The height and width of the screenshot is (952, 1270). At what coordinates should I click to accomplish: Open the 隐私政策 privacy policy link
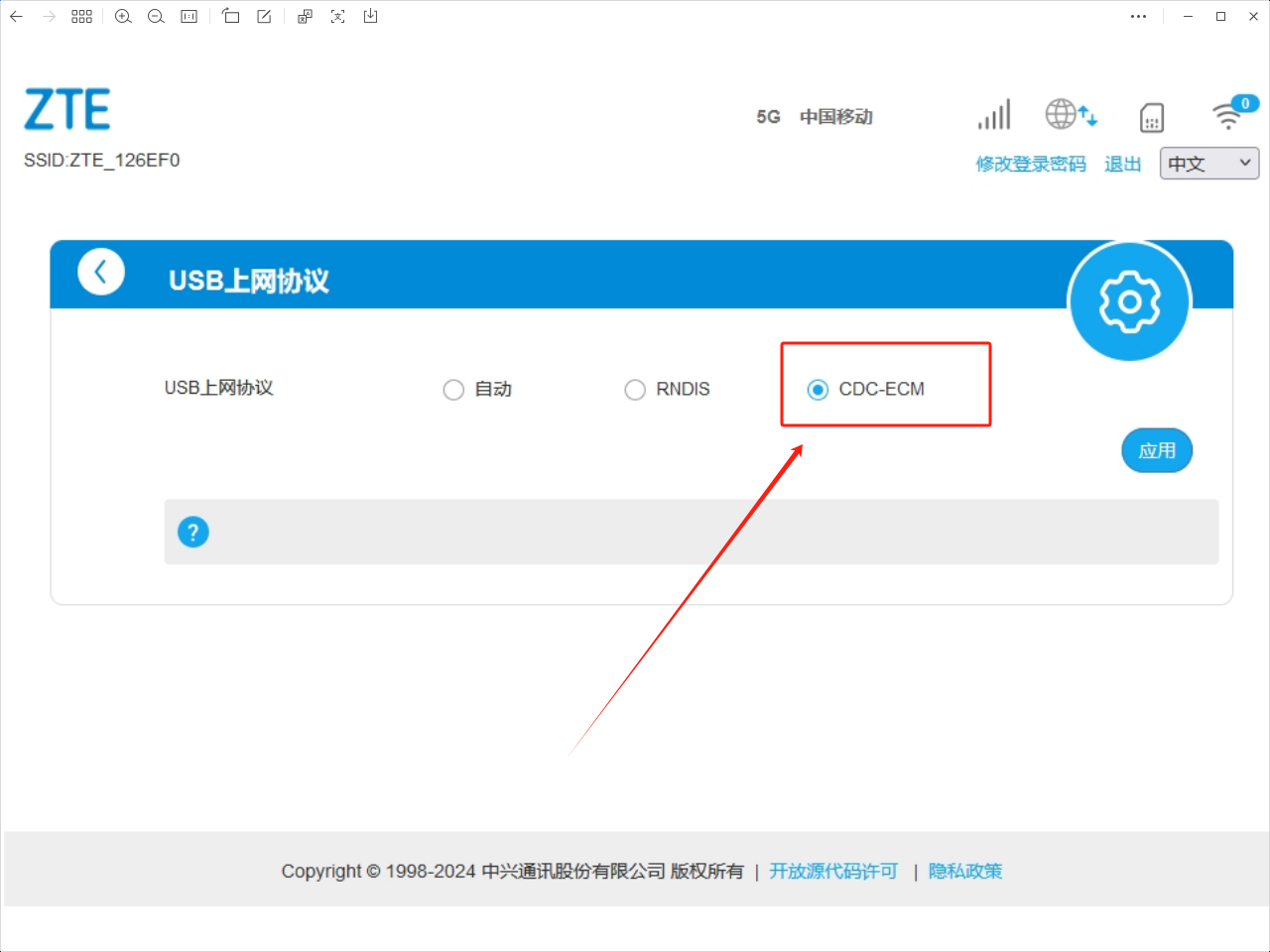point(964,871)
